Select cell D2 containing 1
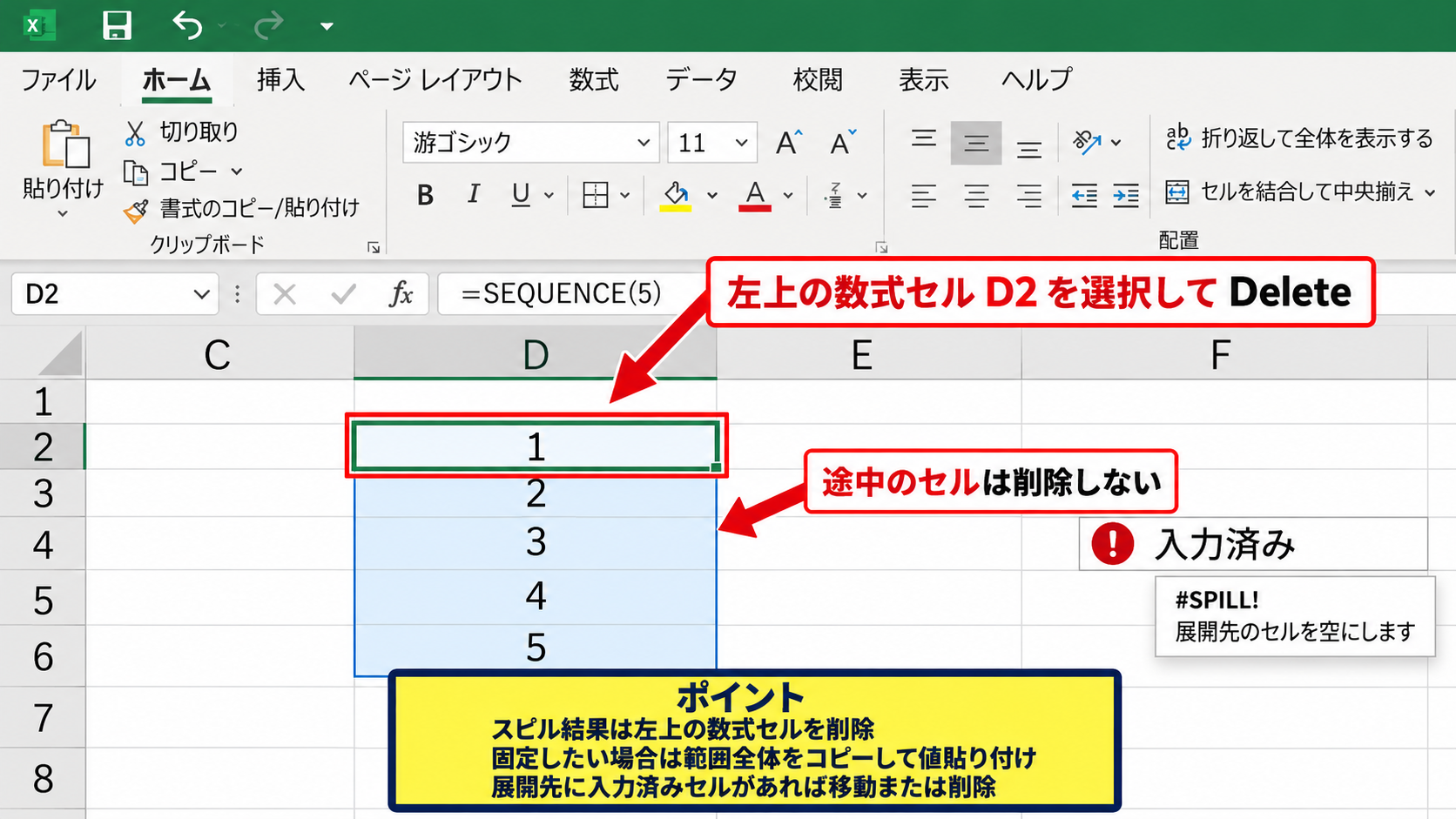This screenshot has width=1456, height=819. point(536,446)
